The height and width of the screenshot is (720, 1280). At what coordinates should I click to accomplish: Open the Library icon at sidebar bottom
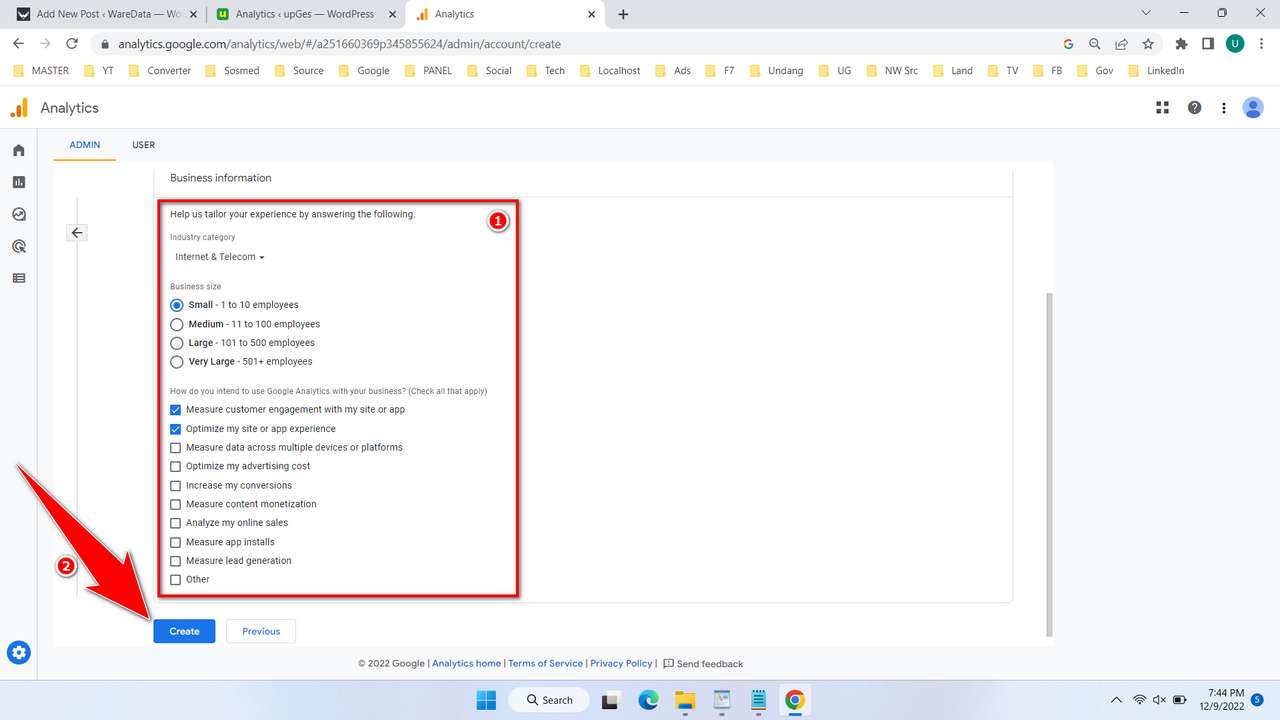(x=18, y=278)
